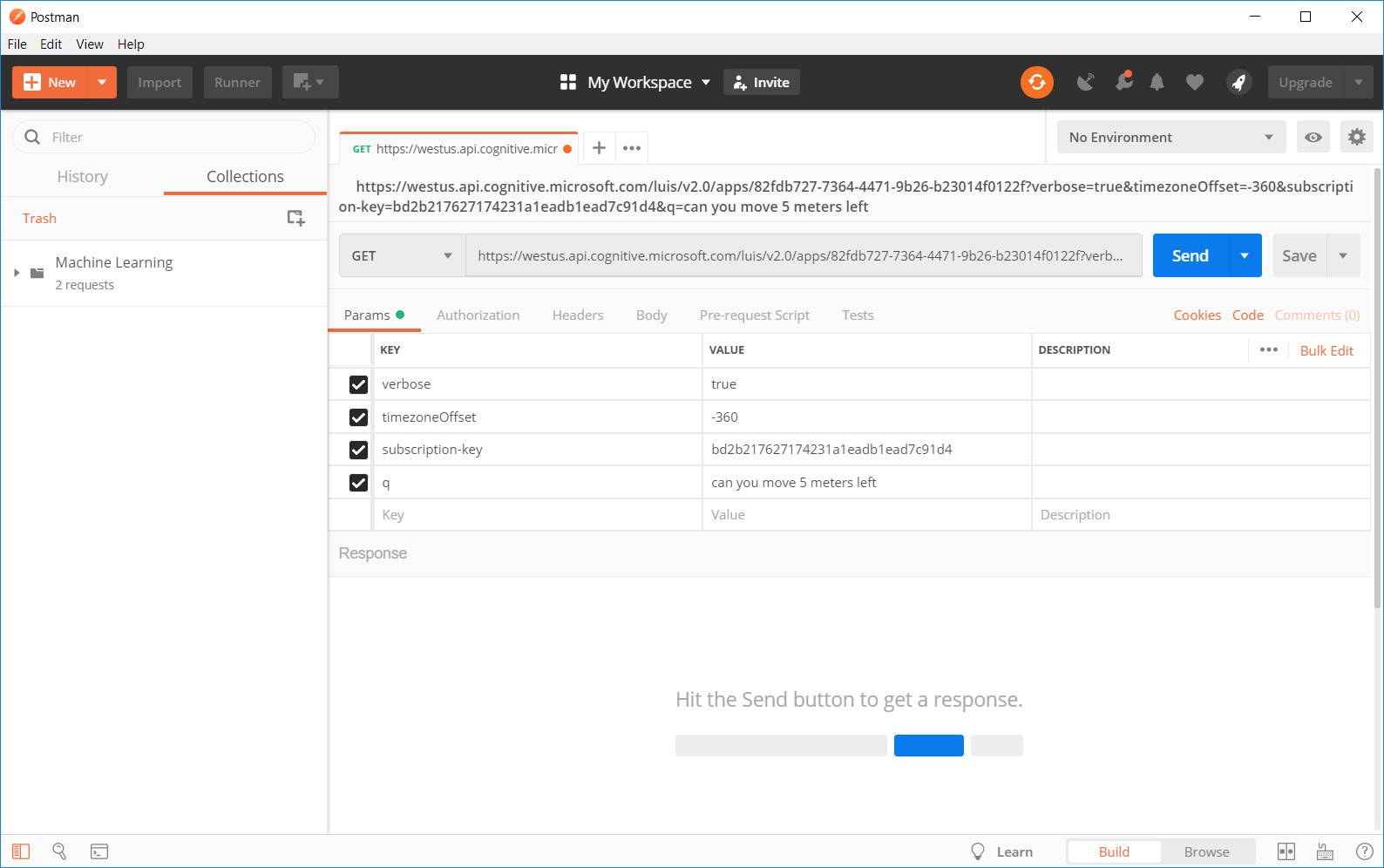
Task: Open the Trash link
Action: click(39, 218)
